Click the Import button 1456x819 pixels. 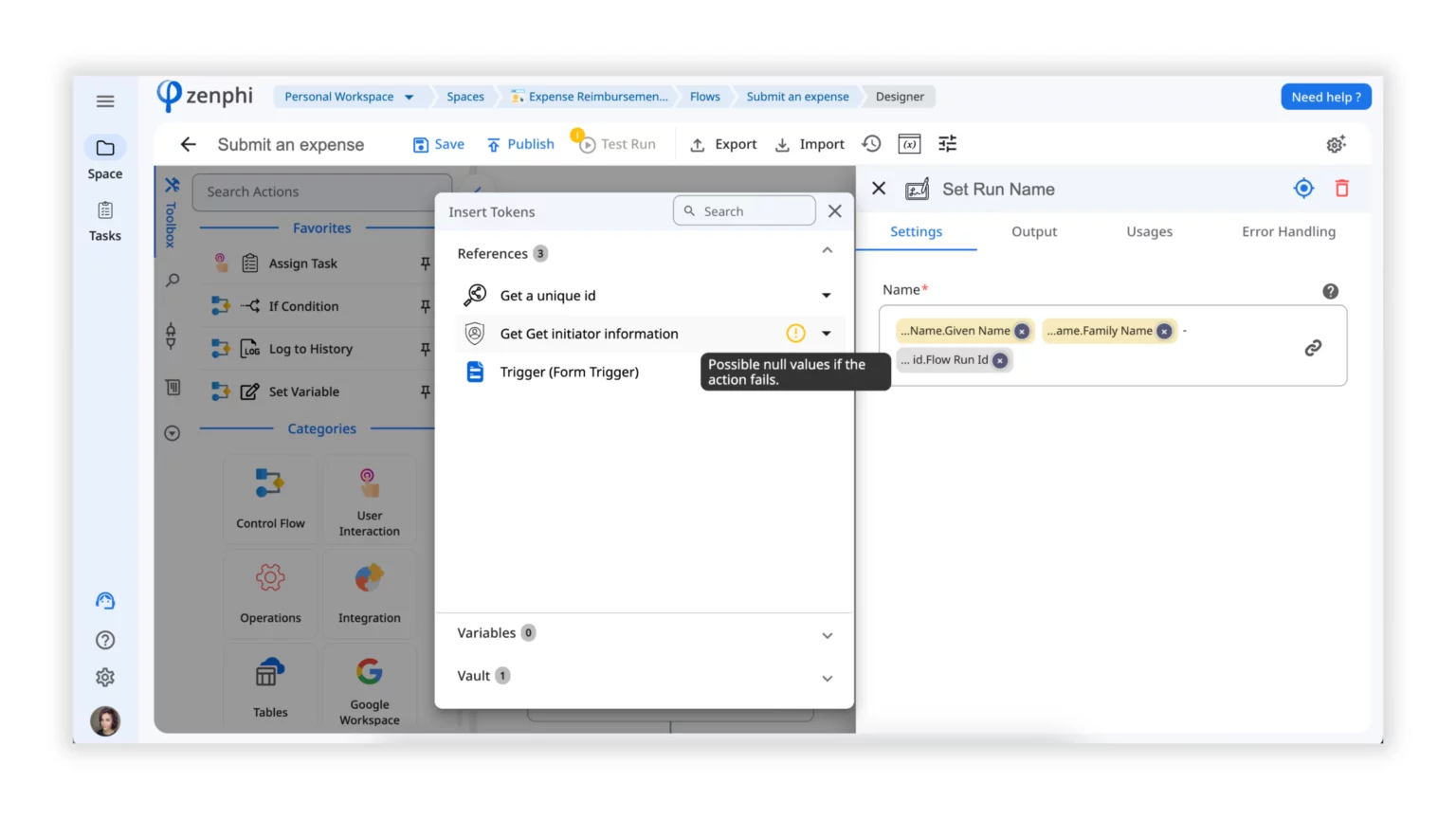point(810,144)
